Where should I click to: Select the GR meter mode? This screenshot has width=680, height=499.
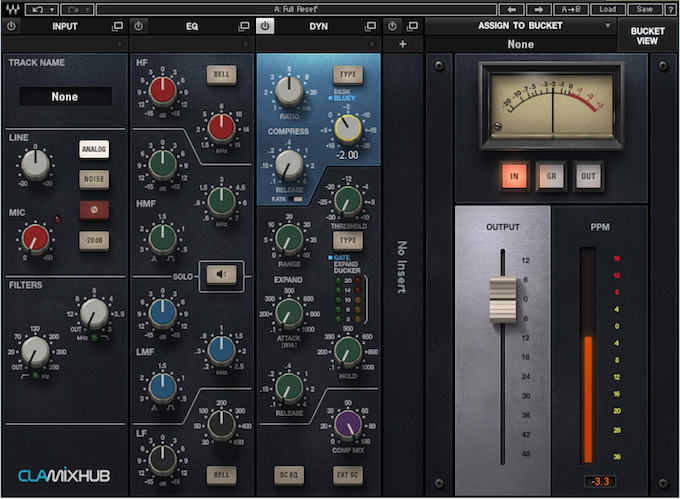pyautogui.click(x=551, y=176)
